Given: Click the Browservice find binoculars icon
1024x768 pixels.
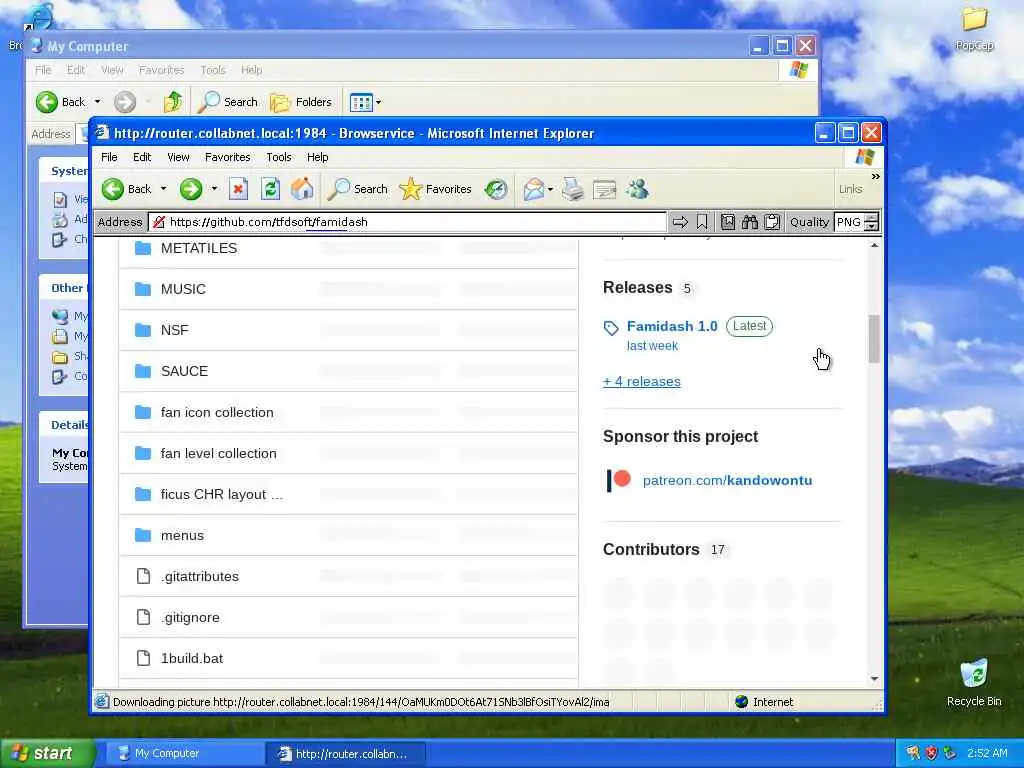Looking at the screenshot, I should (x=750, y=223).
